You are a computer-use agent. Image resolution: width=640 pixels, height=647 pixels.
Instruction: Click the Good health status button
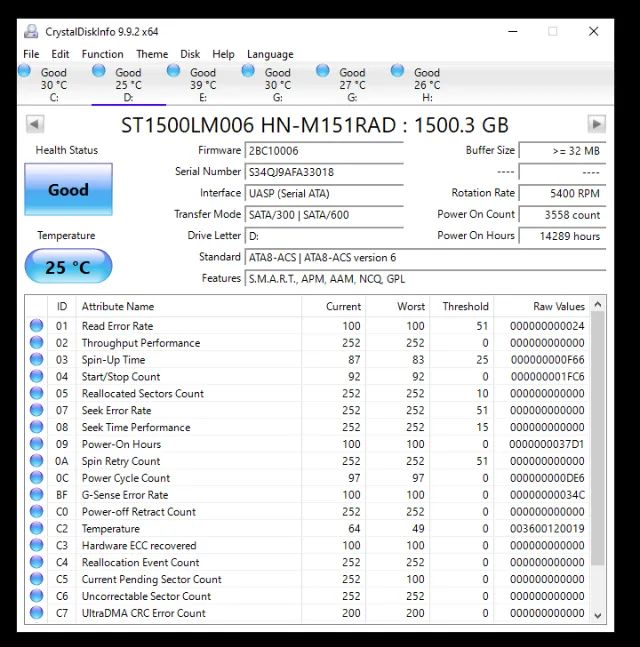point(68,189)
